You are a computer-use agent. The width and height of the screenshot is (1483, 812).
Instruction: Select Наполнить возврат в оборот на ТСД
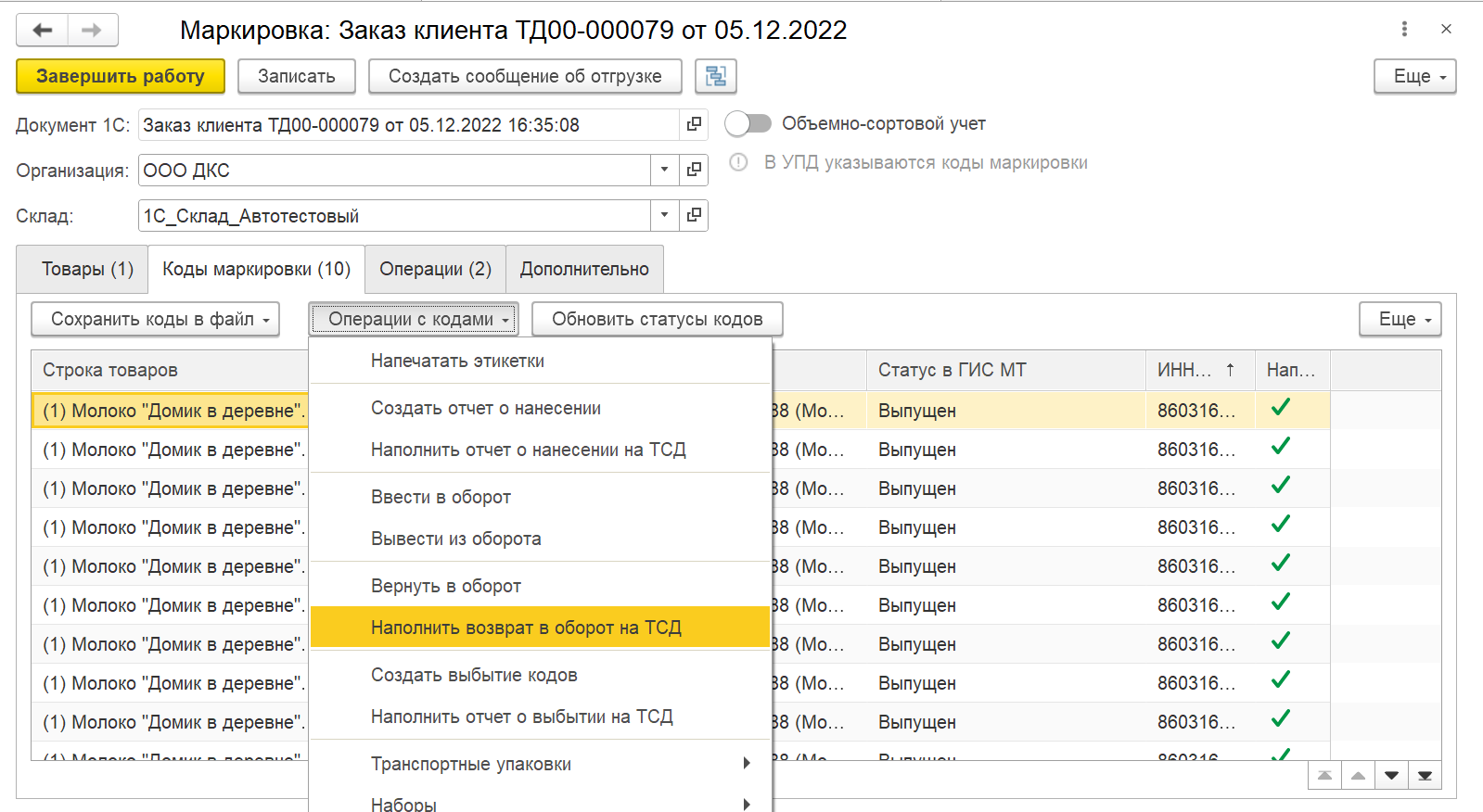[540, 628]
